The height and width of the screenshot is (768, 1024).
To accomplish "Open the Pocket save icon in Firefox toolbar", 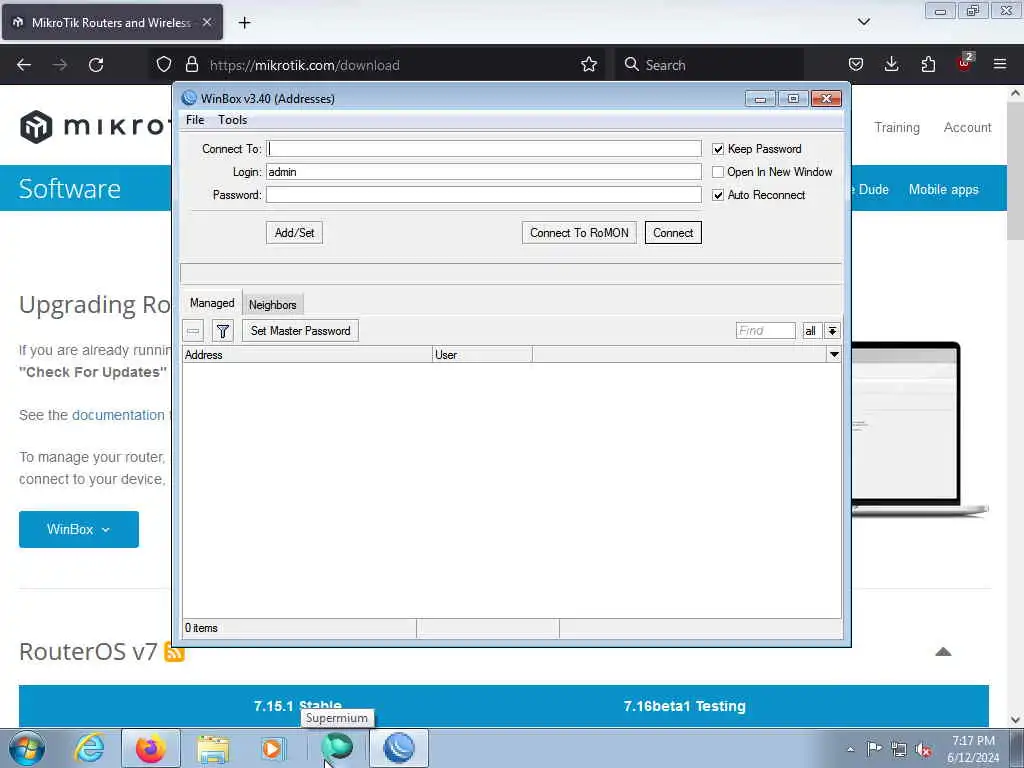I will [x=856, y=65].
